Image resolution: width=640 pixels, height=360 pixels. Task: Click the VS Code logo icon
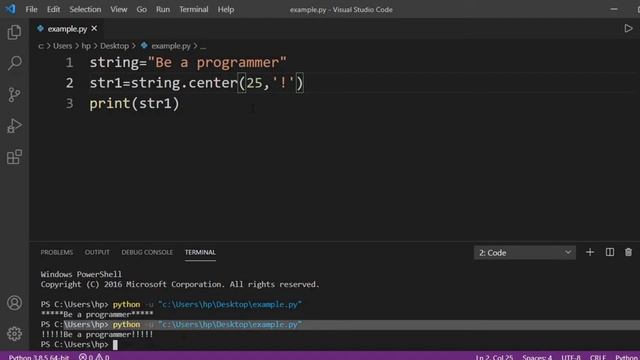[10, 9]
